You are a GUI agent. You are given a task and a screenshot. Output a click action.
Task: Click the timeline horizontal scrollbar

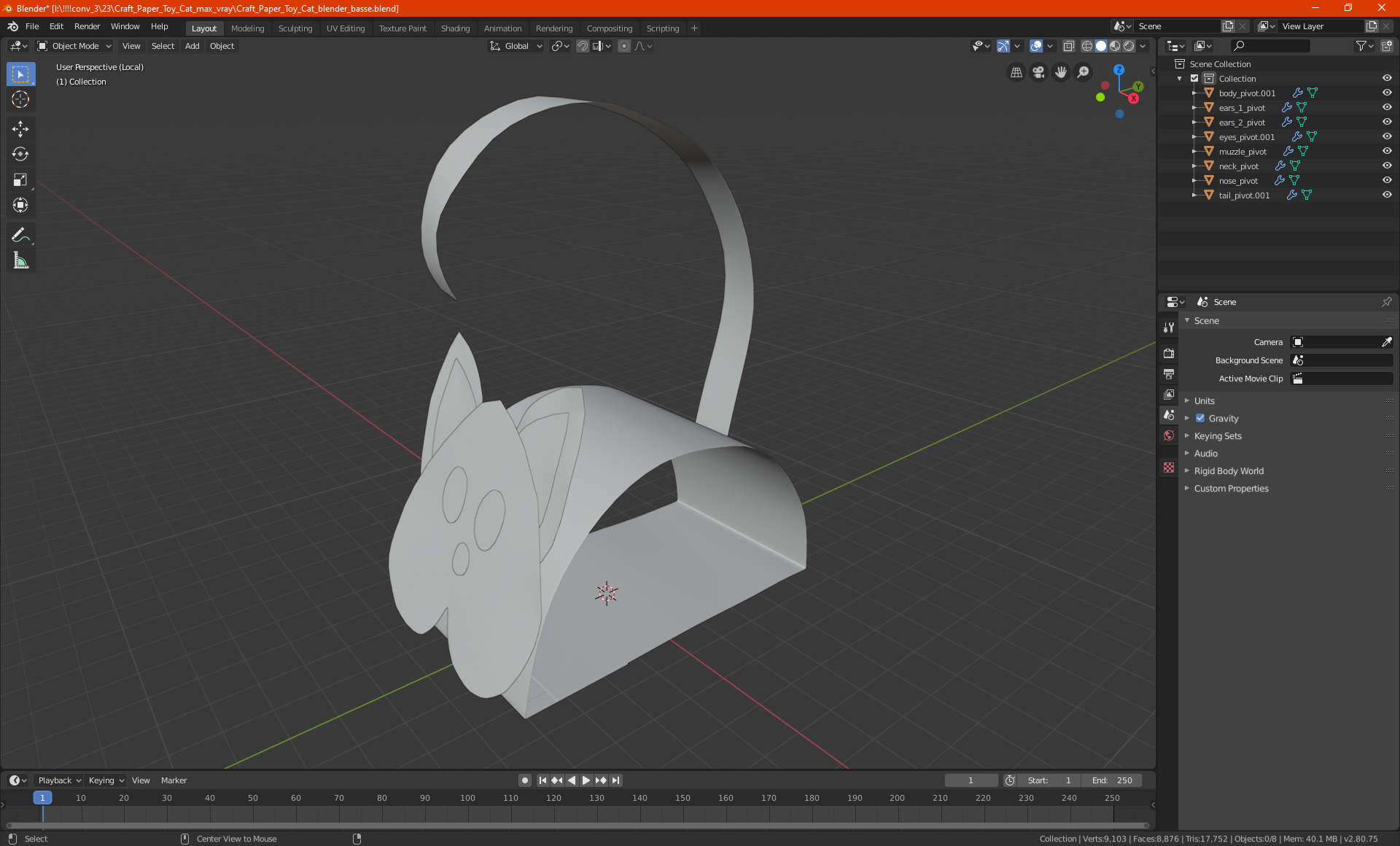pos(577,826)
